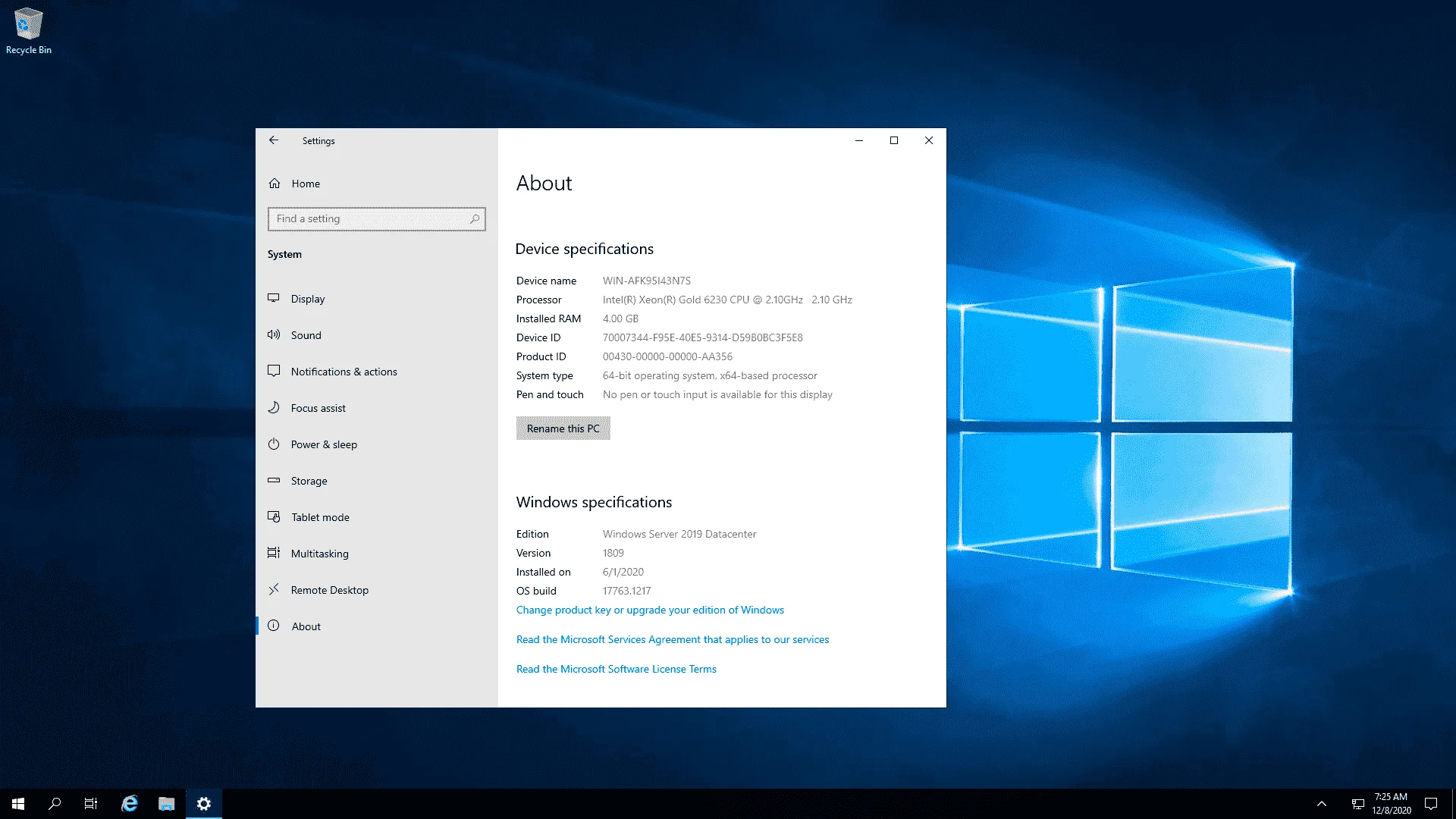Read the Microsoft Services Agreement link
This screenshot has width=1456, height=819.
(x=673, y=639)
